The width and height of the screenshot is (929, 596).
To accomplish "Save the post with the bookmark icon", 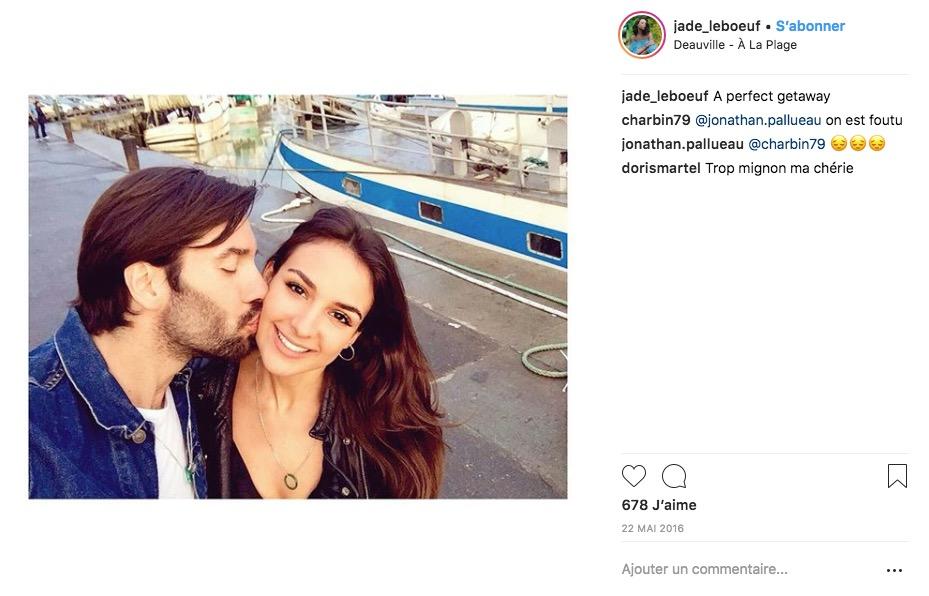I will tap(897, 476).
